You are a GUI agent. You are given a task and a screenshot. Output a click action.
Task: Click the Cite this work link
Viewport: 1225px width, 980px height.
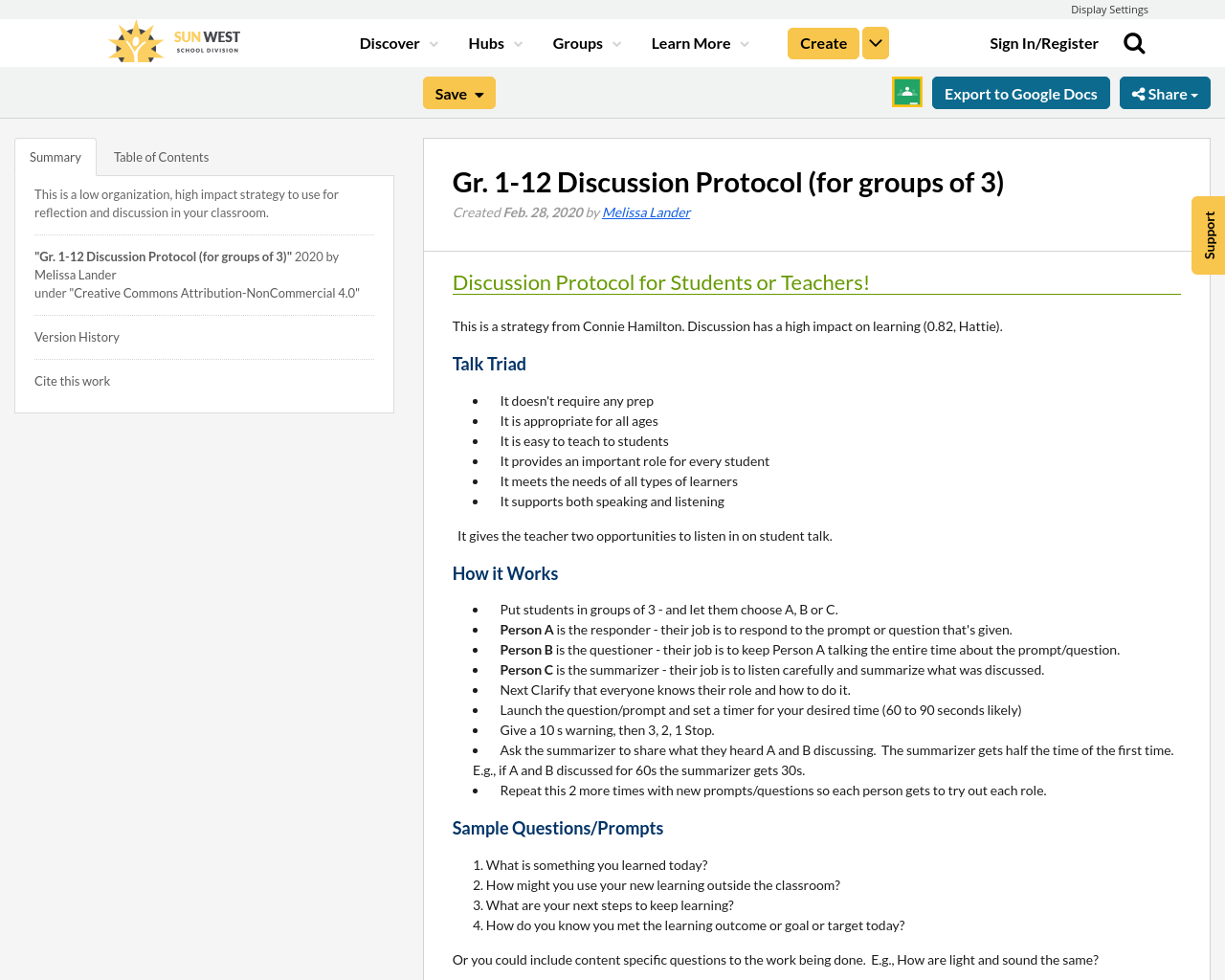click(72, 380)
